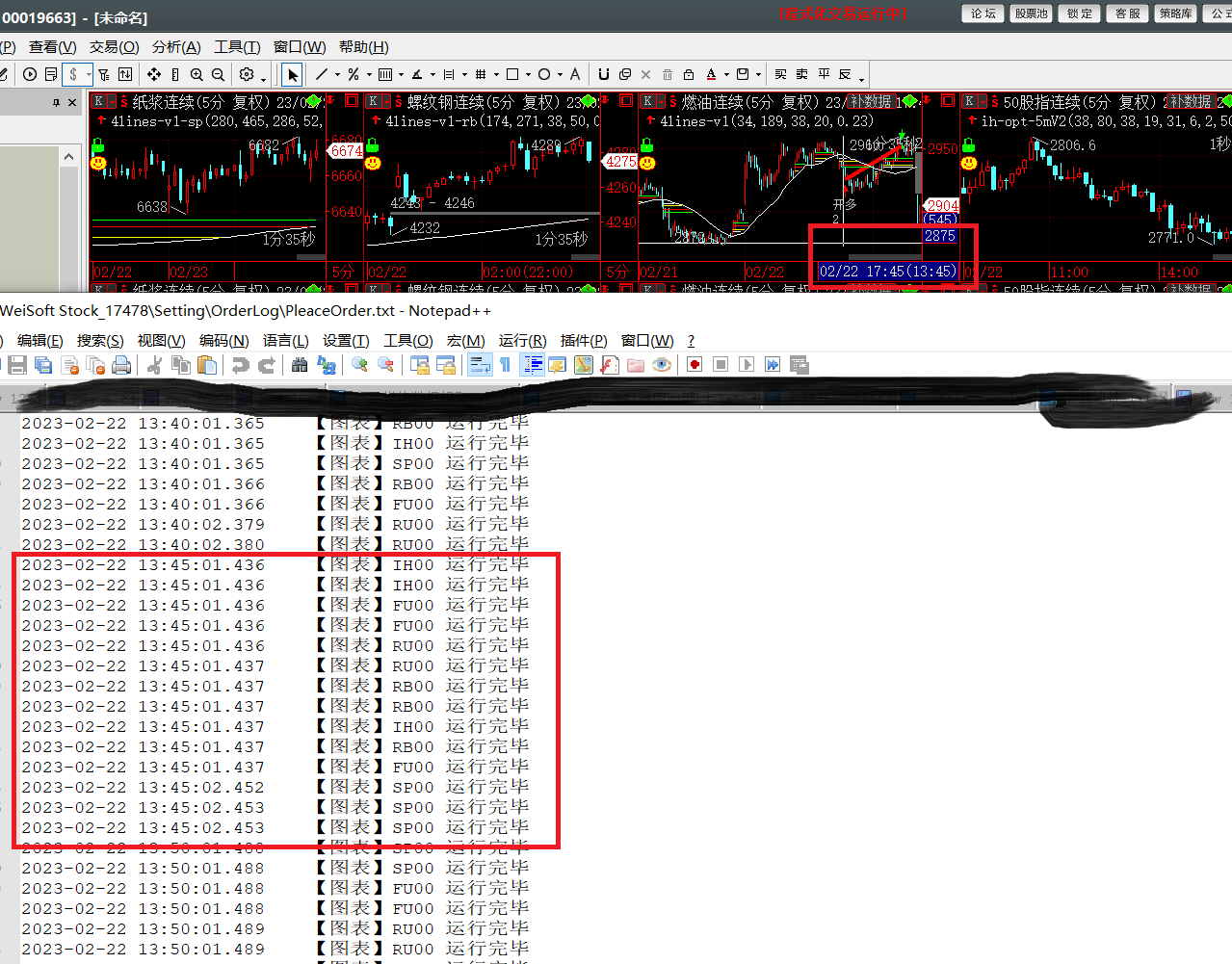The width and height of the screenshot is (1232, 964).
Task: Open 搜索(S) menu in Notepad++
Action: pos(100,341)
